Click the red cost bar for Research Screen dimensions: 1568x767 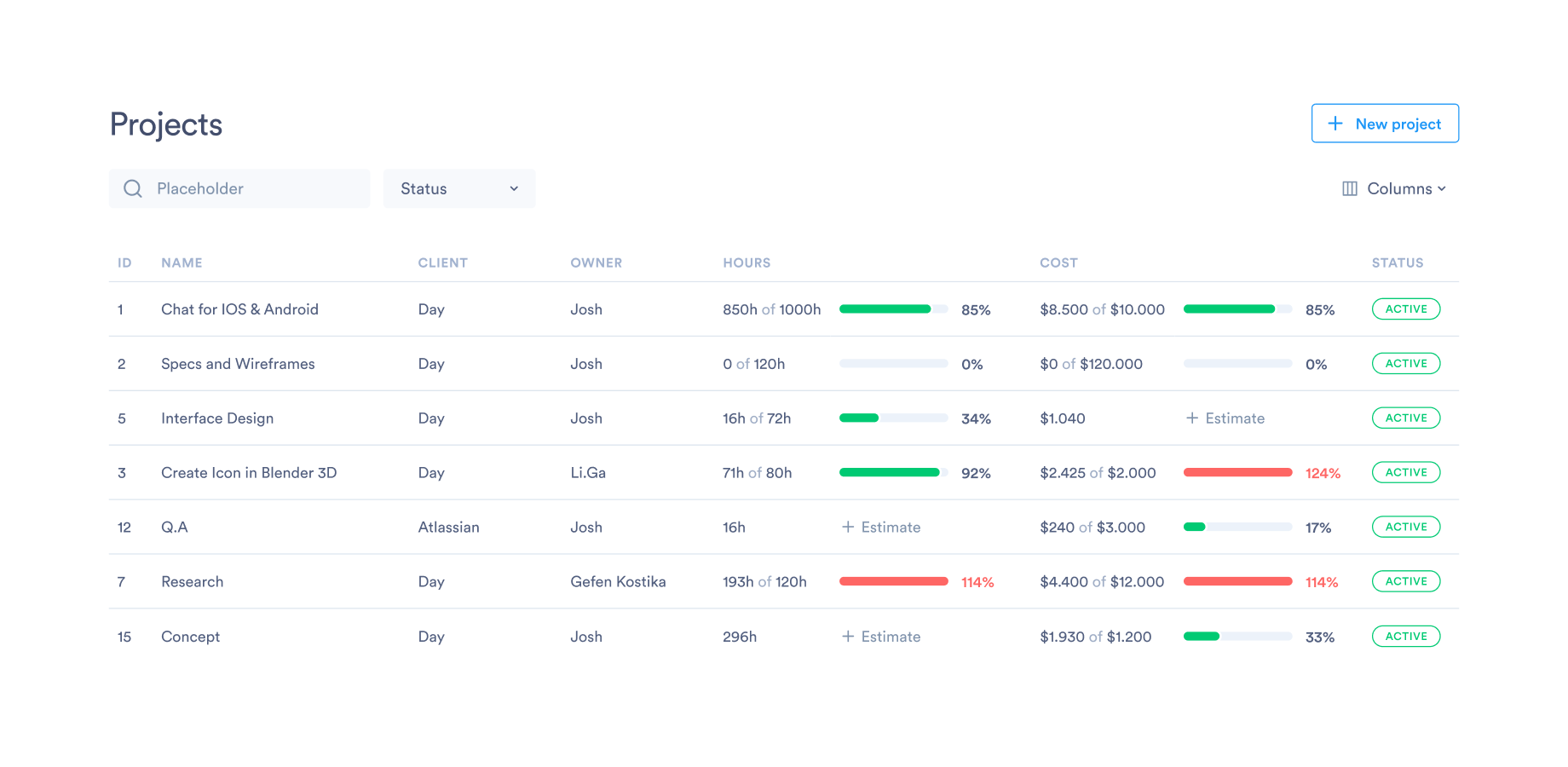[x=1237, y=582]
